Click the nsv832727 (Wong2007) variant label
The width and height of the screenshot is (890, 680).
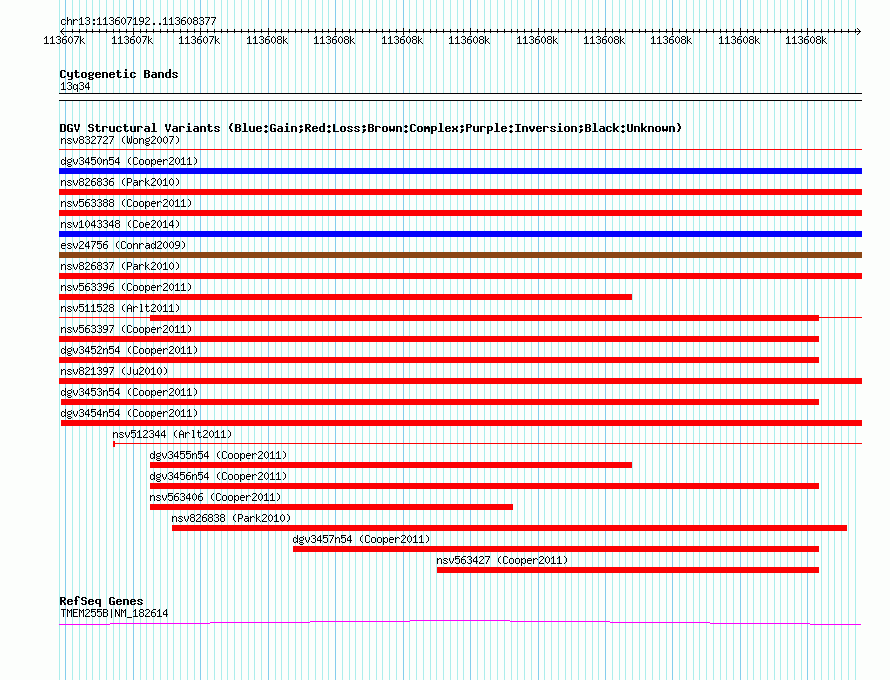[x=120, y=140]
